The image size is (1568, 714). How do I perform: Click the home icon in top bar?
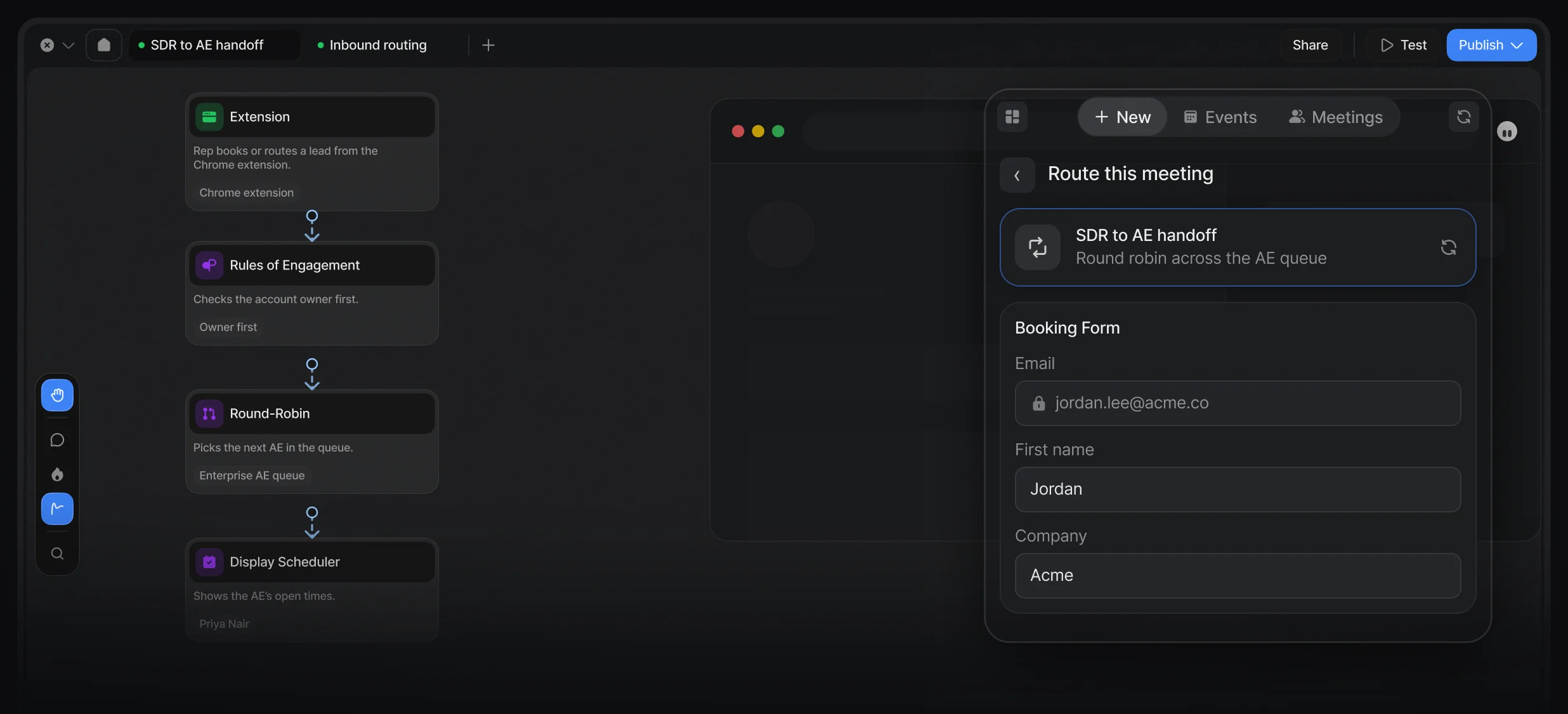[x=104, y=45]
